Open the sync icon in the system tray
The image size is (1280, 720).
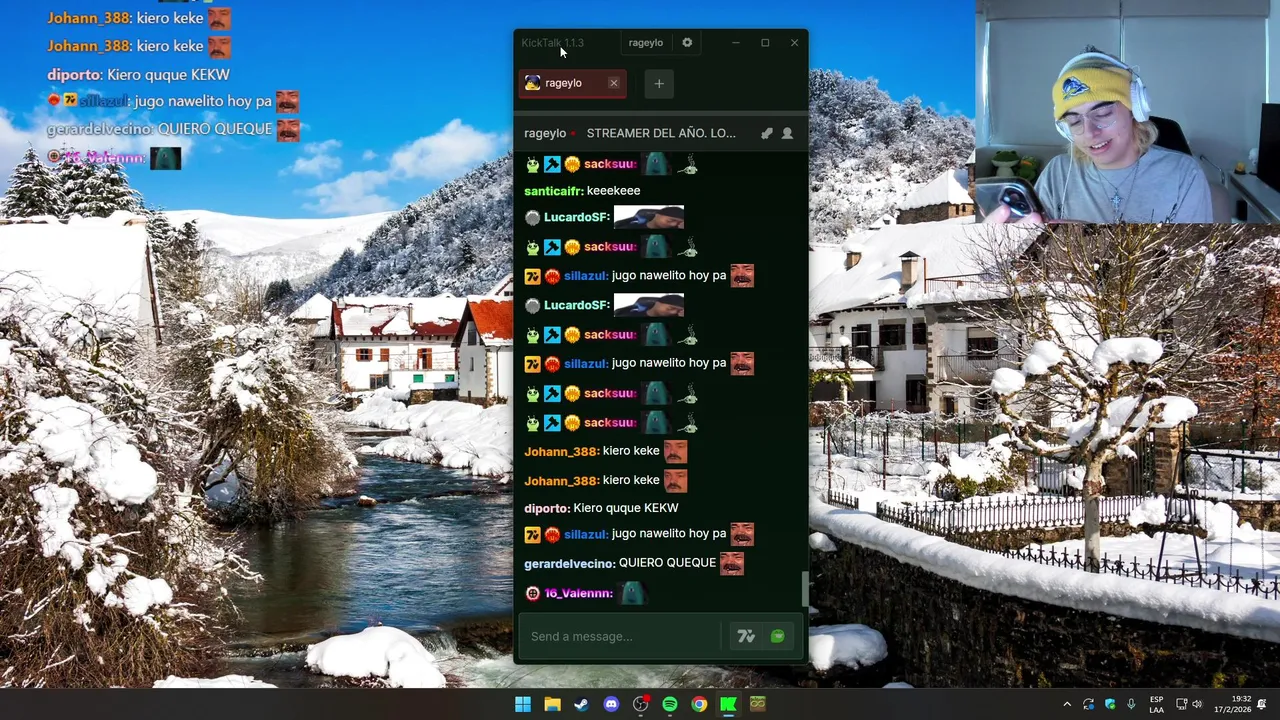[1088, 705]
